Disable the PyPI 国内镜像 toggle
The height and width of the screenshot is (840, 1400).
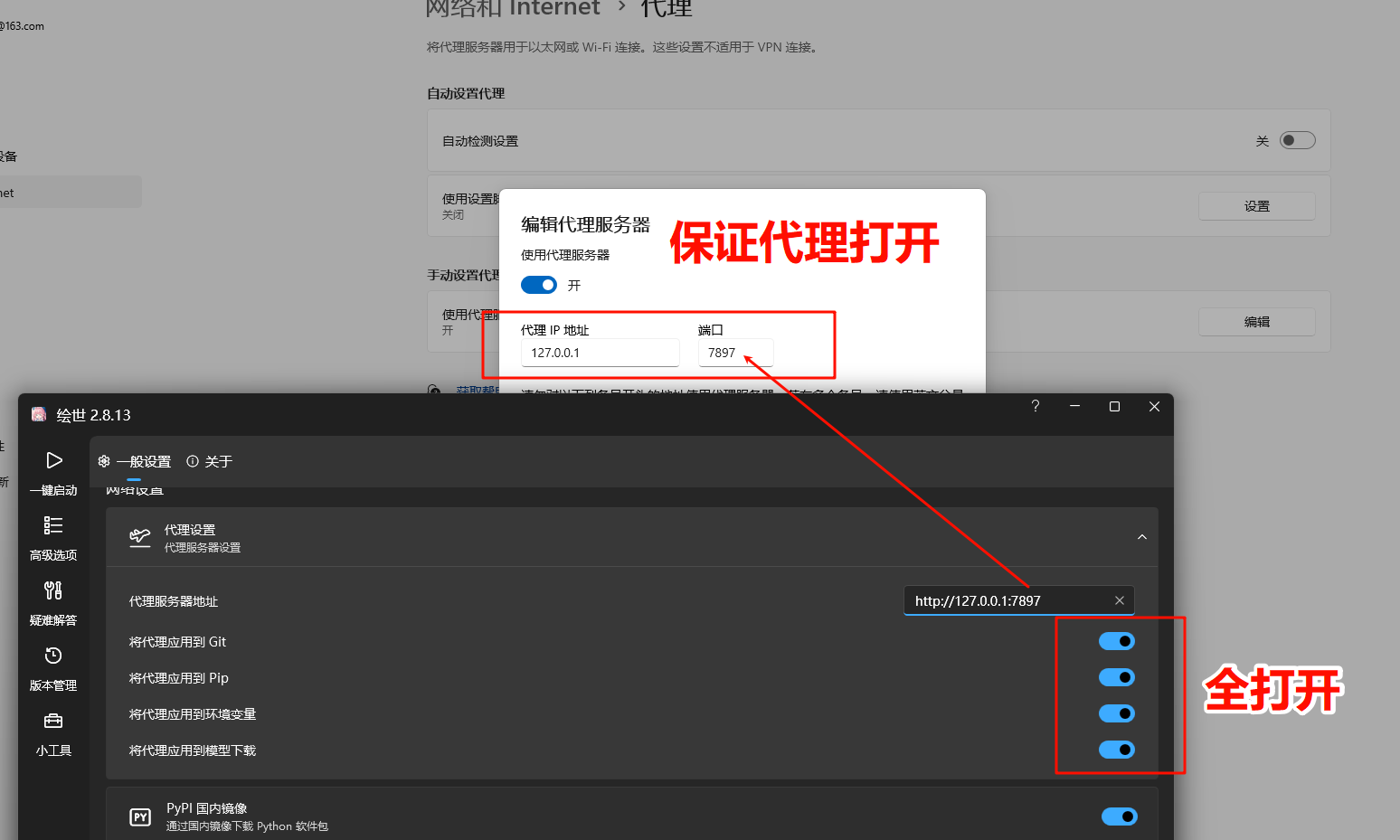[1119, 816]
